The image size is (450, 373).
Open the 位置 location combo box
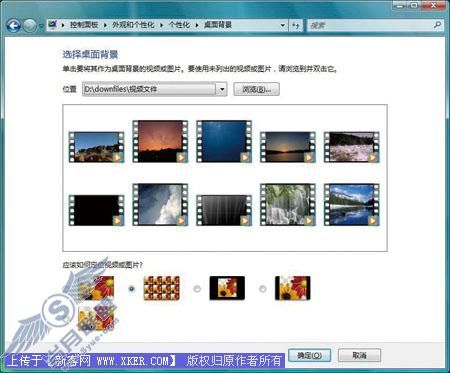[x=155, y=89]
